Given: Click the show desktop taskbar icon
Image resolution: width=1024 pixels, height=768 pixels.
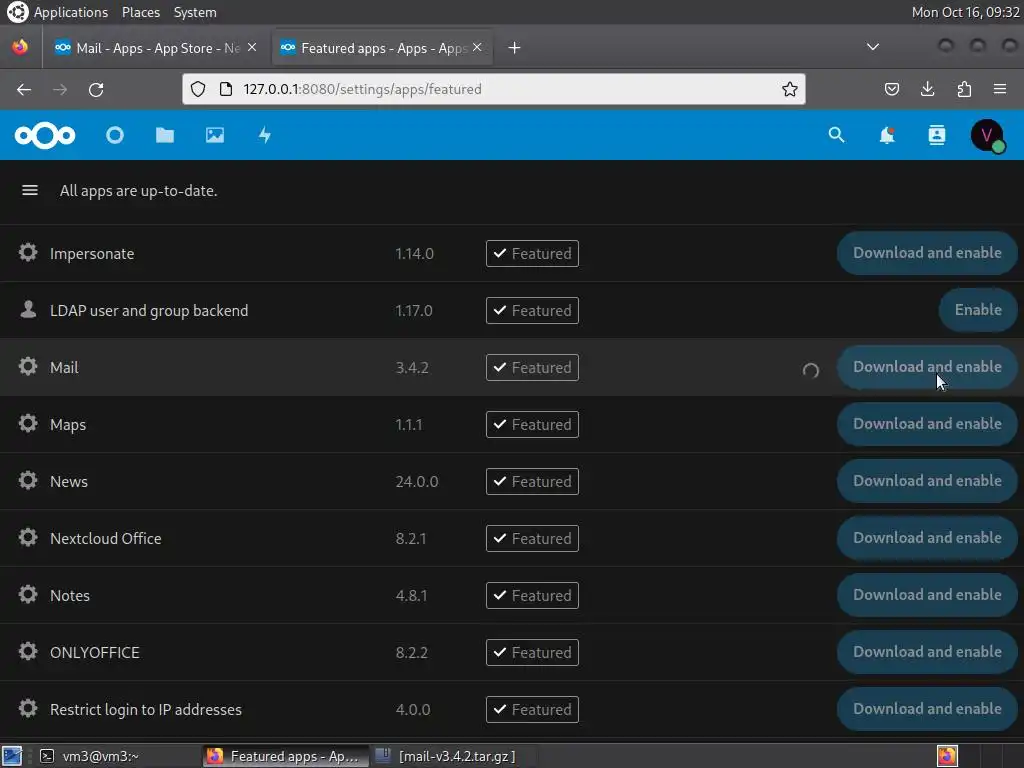Looking at the screenshot, I should tap(12, 756).
